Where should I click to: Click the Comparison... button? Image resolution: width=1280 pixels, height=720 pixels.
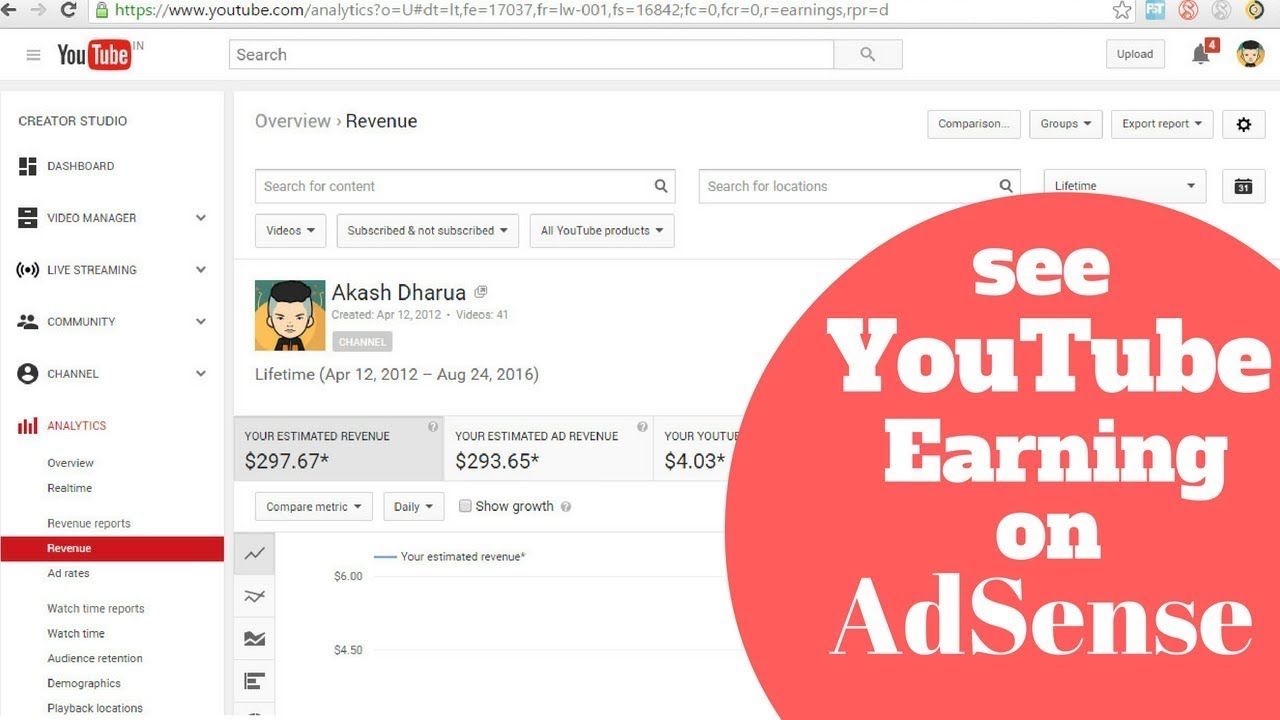pos(974,124)
